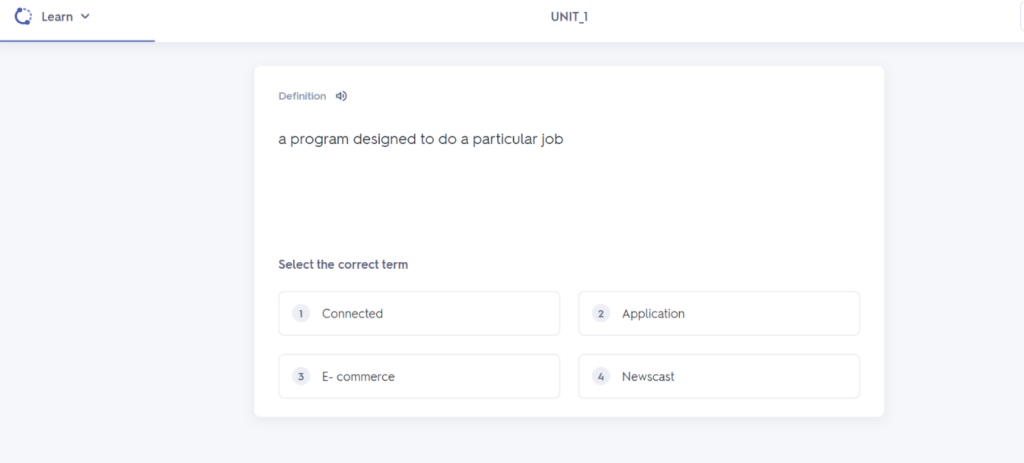
Task: Click the 'Select the correct term' prompt
Action: (x=343, y=265)
